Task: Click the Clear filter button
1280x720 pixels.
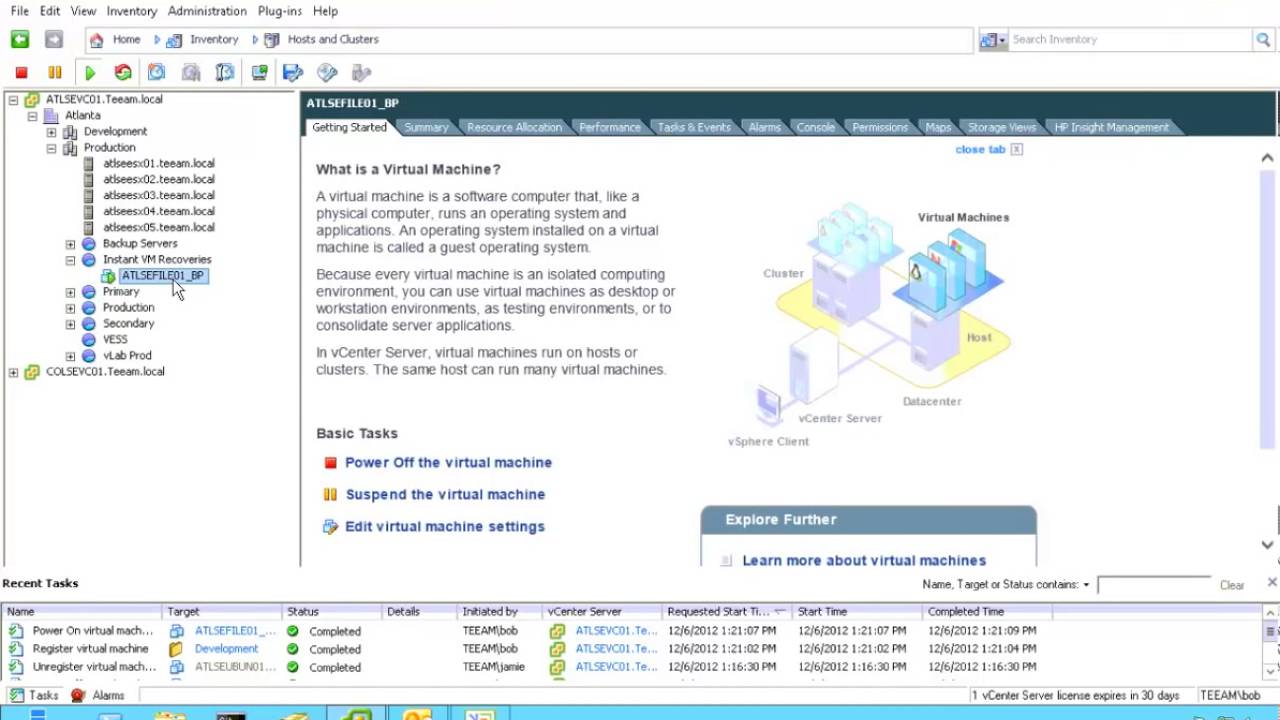Action: [1232, 585]
